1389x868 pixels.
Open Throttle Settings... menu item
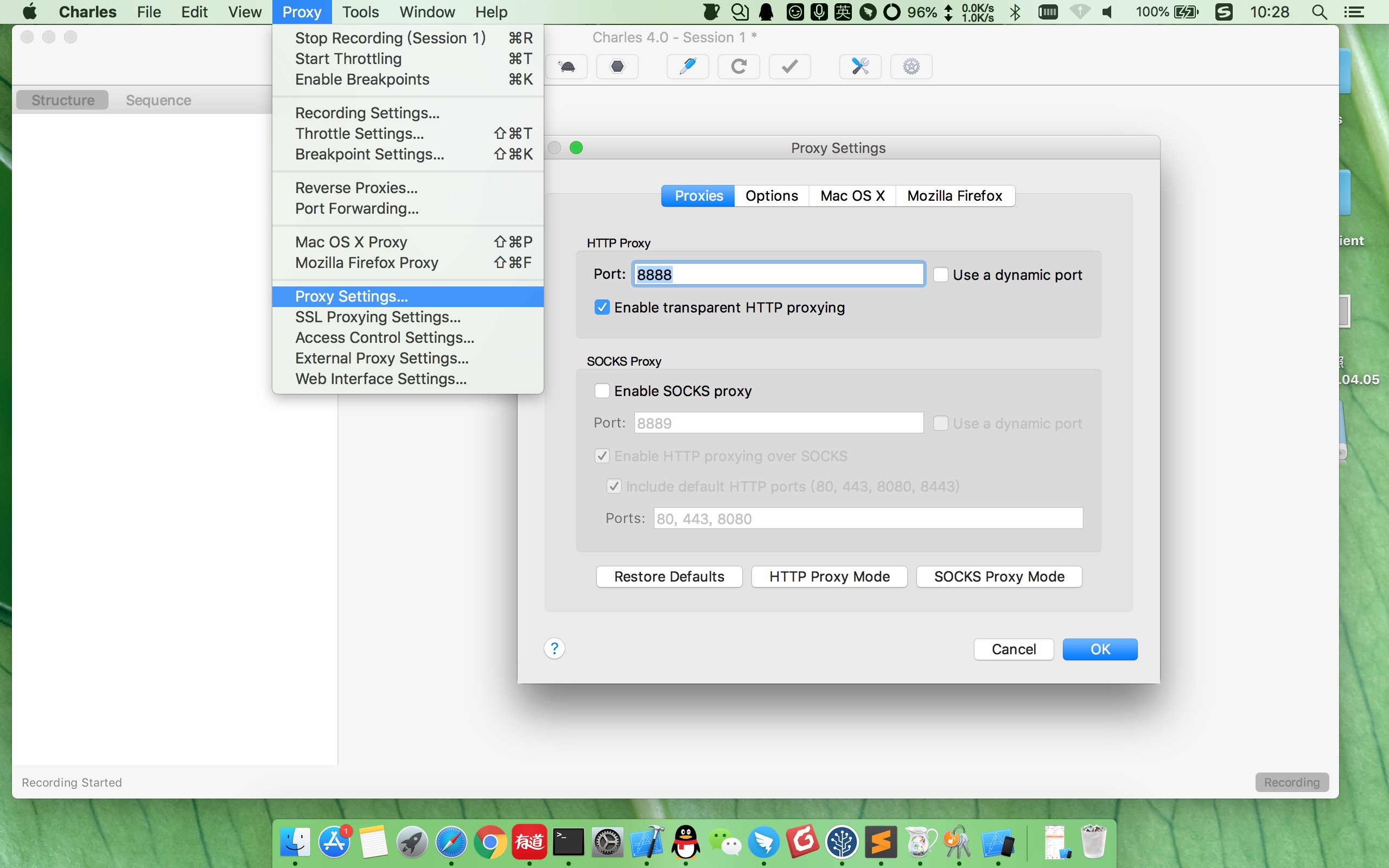[x=407, y=133]
